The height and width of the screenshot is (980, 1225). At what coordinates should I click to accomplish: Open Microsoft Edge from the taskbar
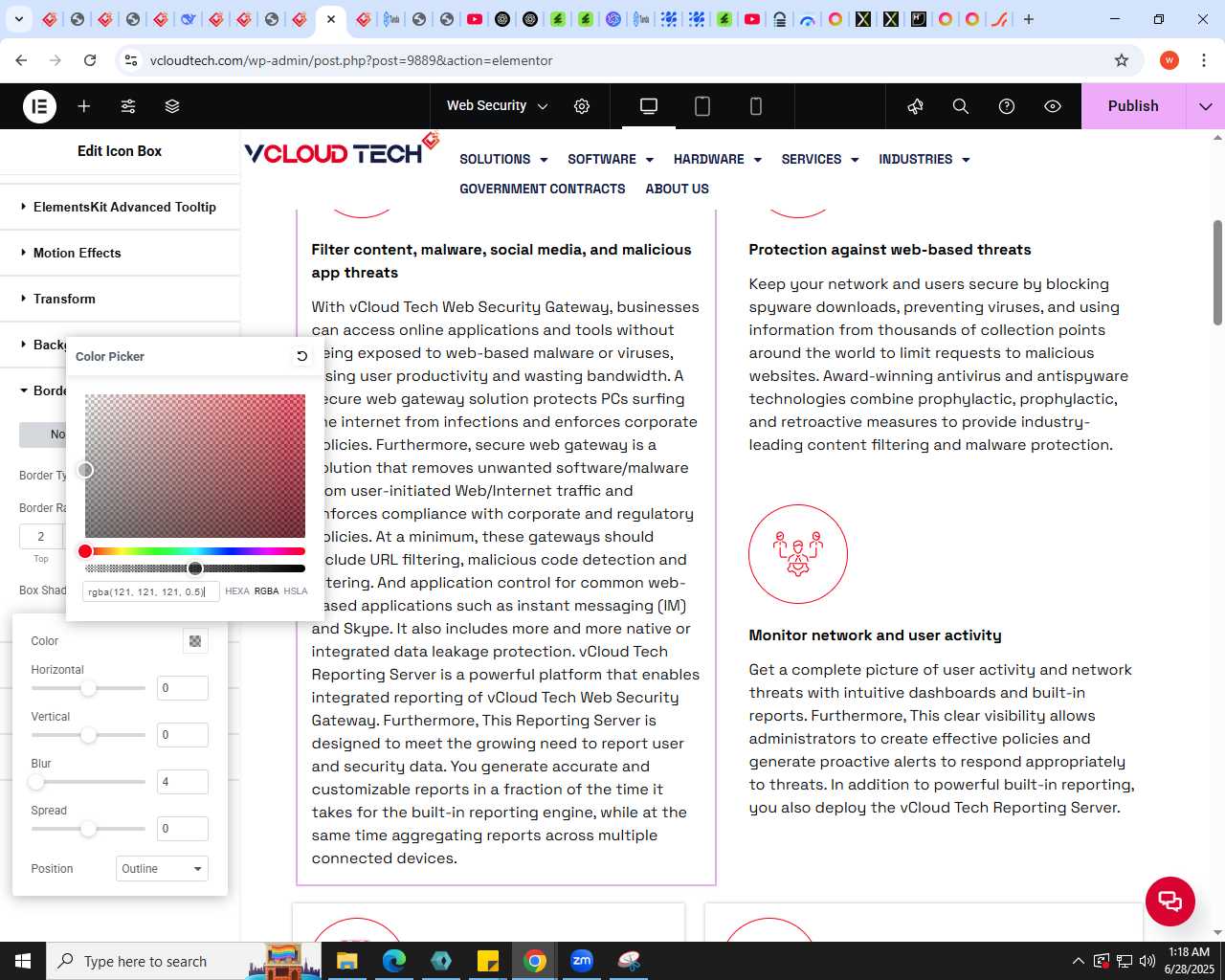[x=394, y=961]
